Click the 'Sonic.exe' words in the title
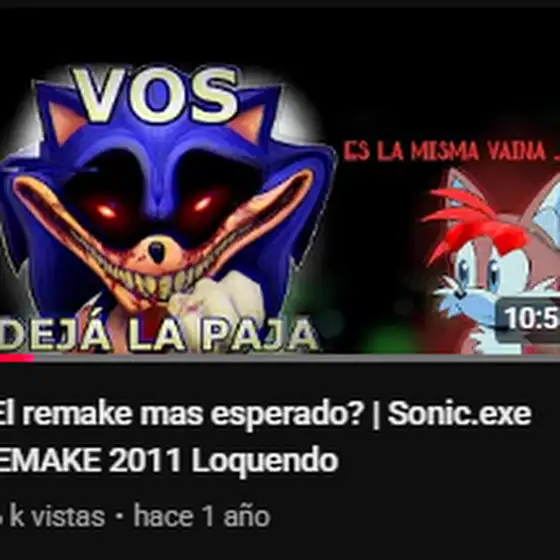Screen dimensions: 560x560 (460, 414)
